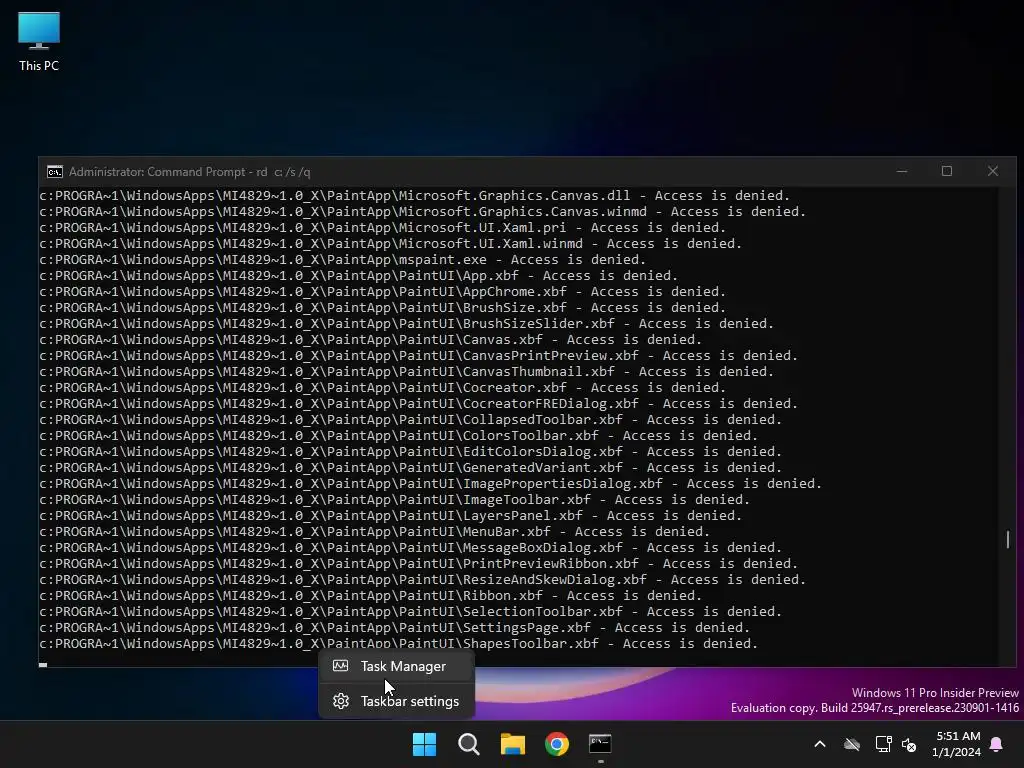Open Task Manager from the context menu
The image size is (1024, 768).
click(396, 666)
